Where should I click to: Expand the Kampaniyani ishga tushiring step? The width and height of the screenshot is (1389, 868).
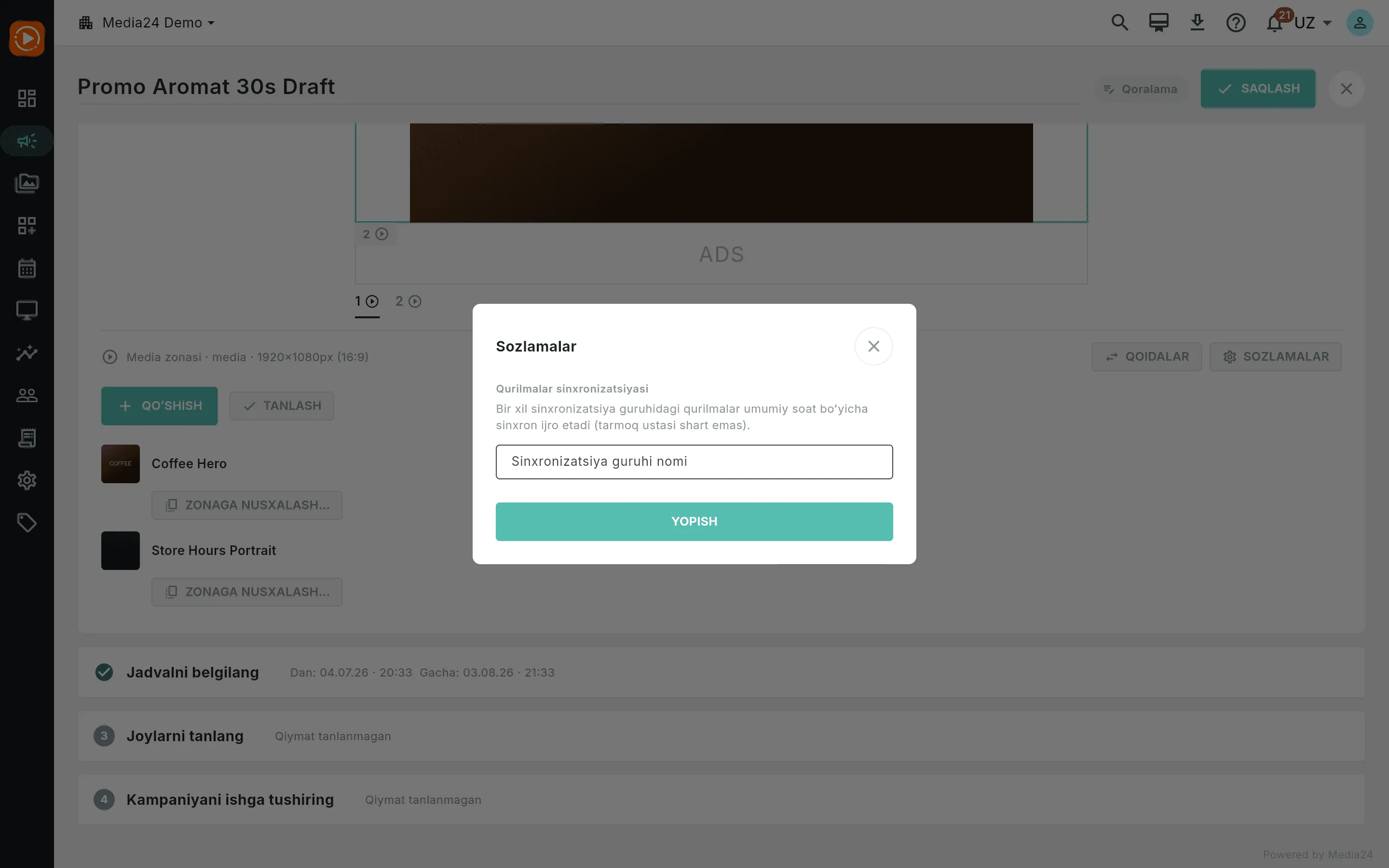coord(721,800)
